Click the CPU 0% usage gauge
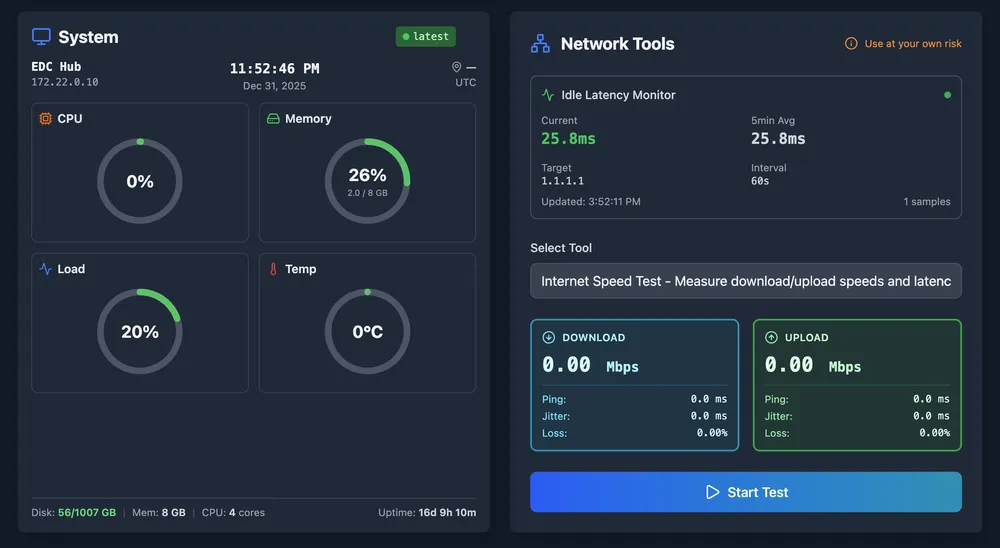Screen dimensions: 1000x548 tap(140, 181)
